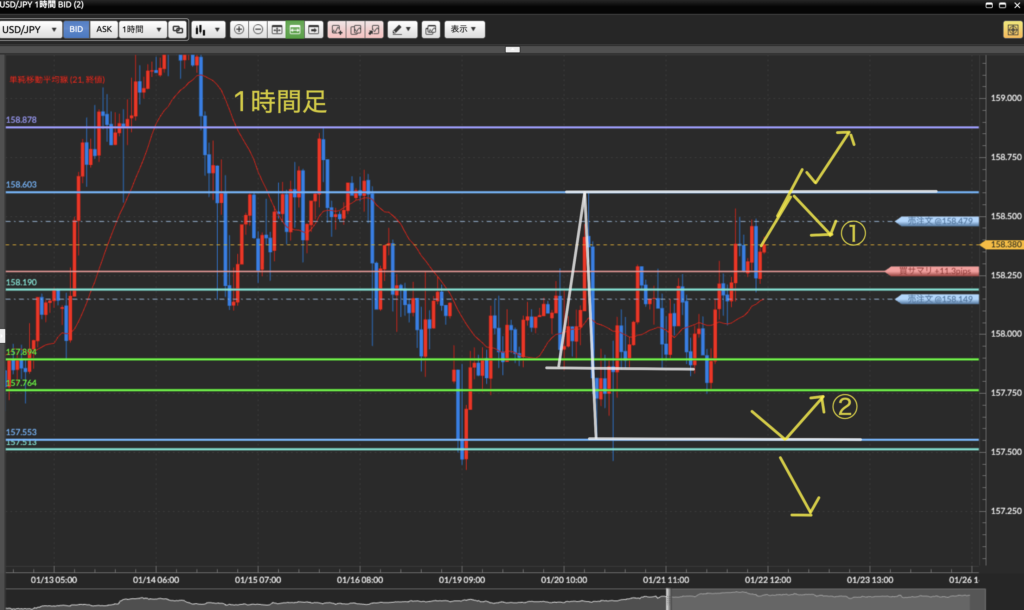Switch price display to BID
Viewport: 1024px width, 610px height.
[76, 30]
